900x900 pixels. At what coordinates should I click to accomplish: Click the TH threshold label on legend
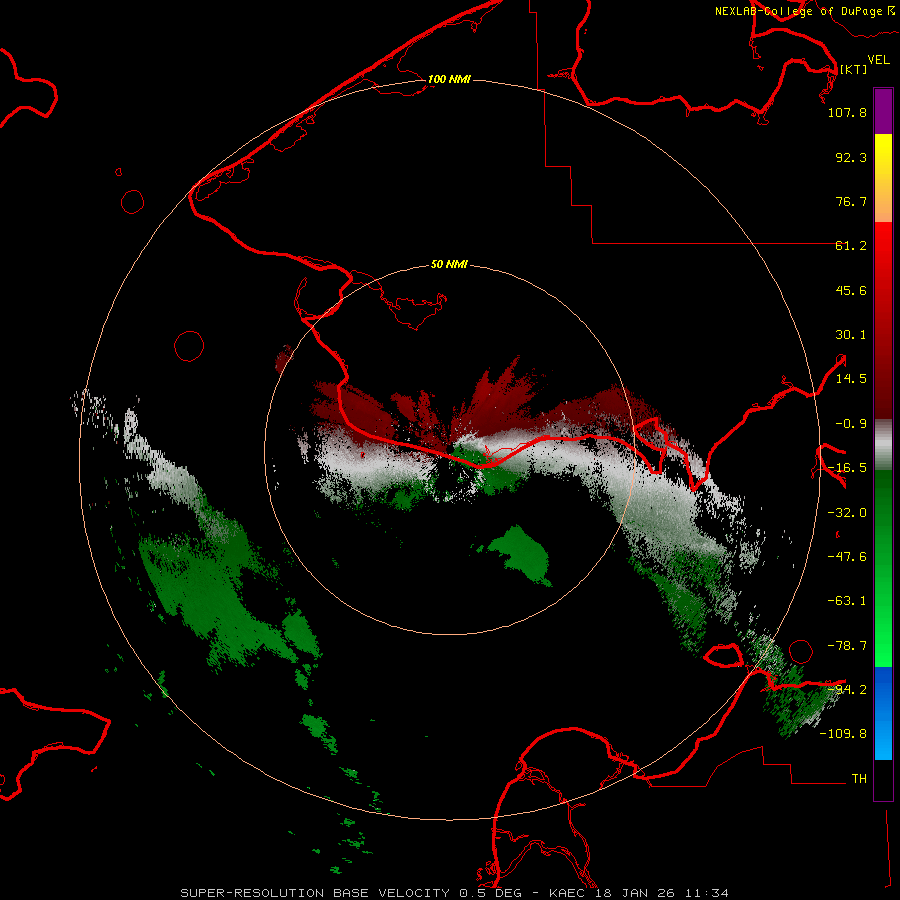(859, 778)
